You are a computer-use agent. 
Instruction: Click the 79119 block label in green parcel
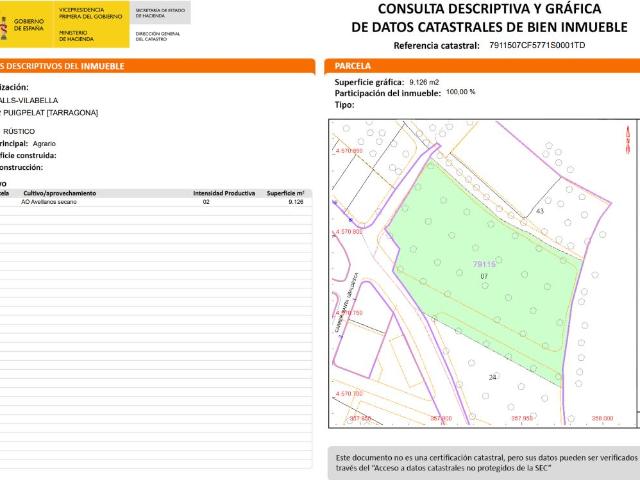tap(484, 264)
